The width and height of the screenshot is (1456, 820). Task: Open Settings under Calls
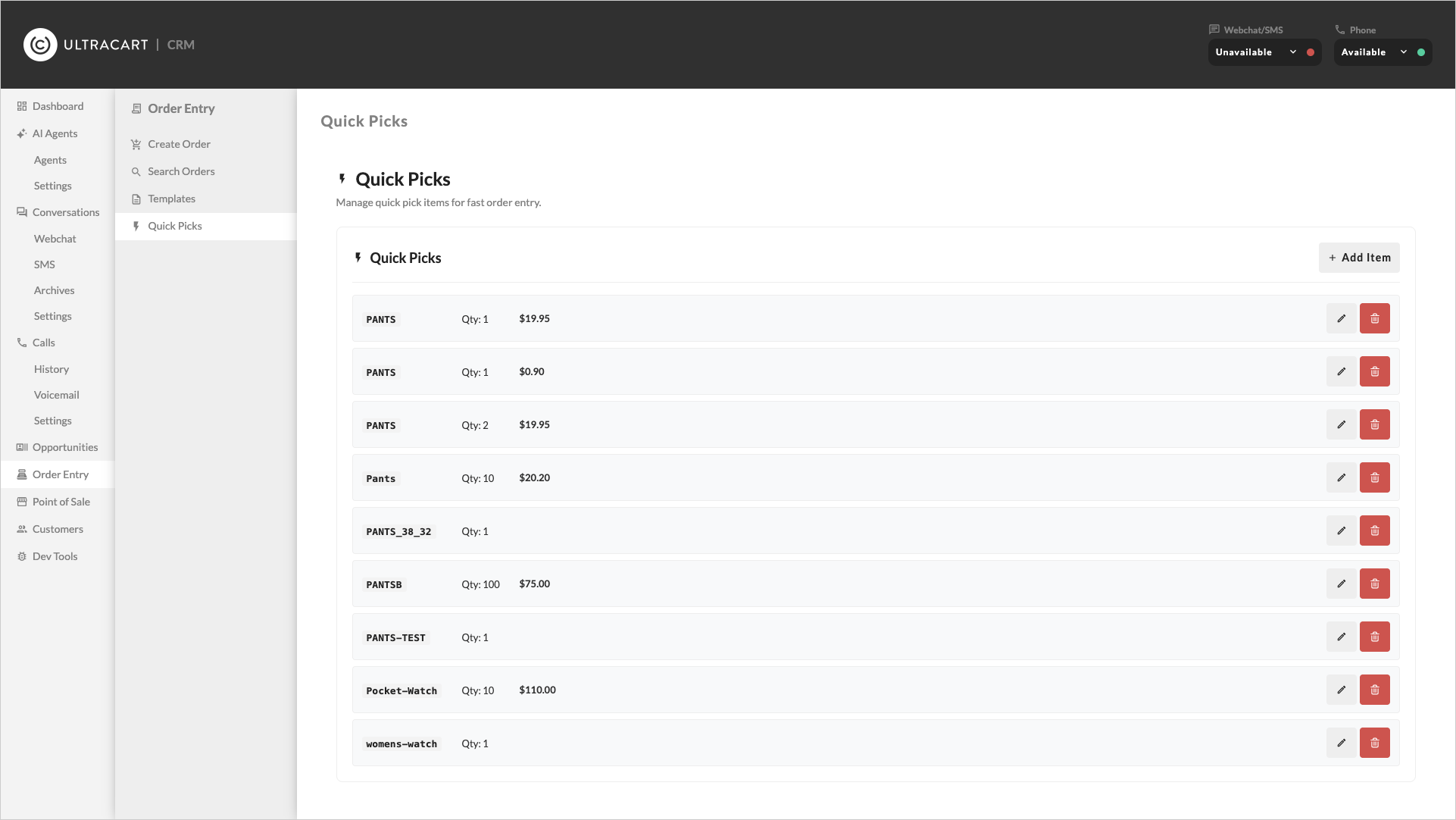pos(52,421)
